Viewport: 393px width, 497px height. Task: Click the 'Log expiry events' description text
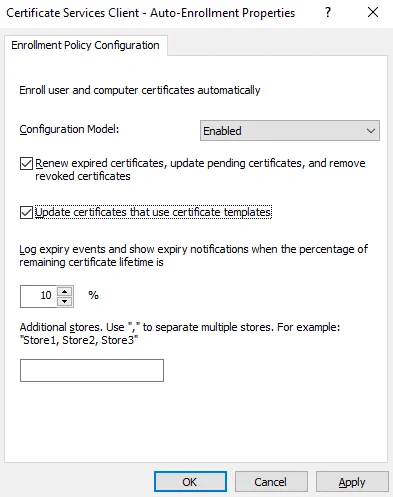tap(193, 256)
